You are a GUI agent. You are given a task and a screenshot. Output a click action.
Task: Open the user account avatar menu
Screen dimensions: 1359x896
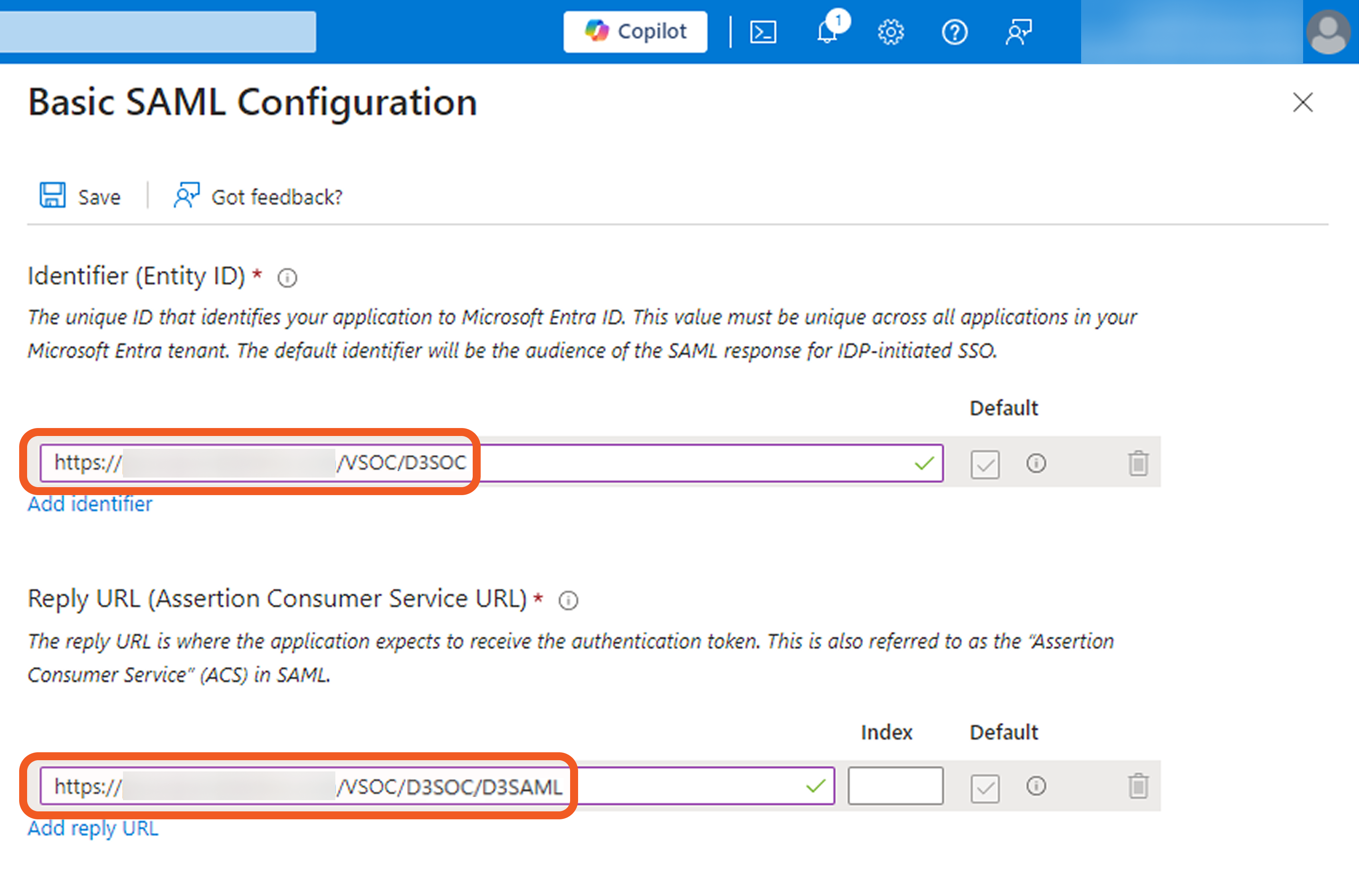point(1328,32)
